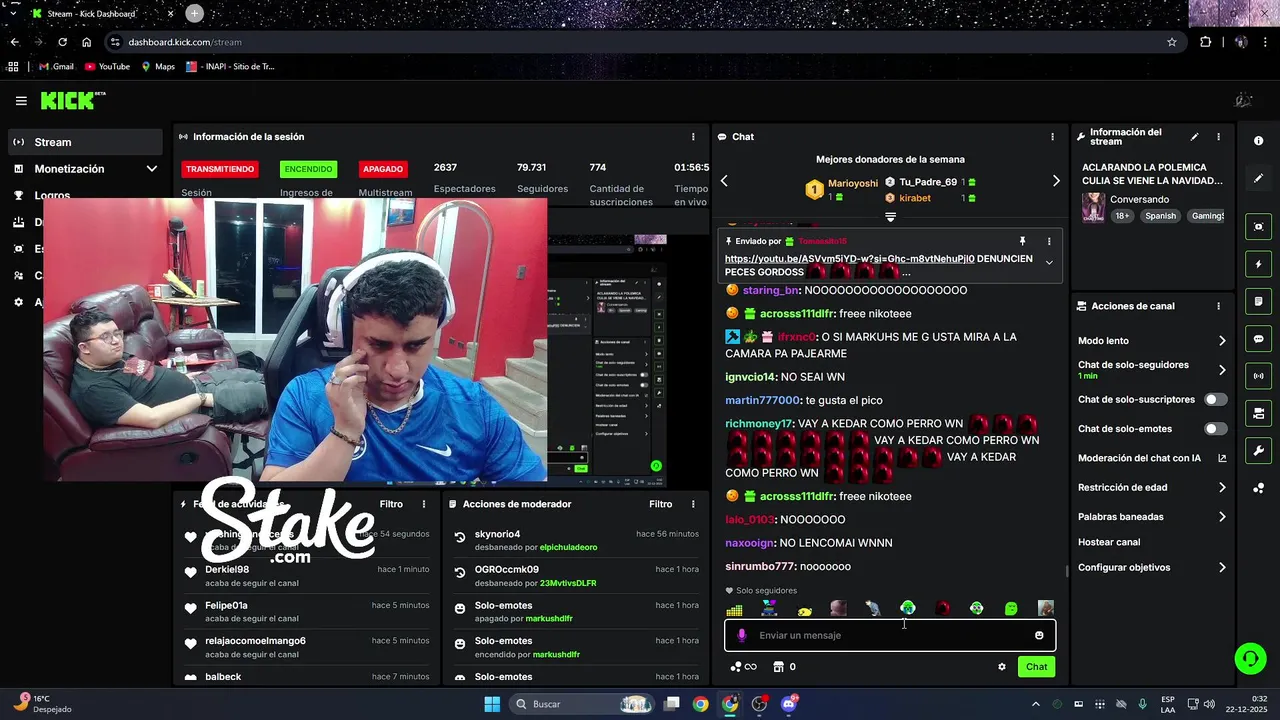Open YouTube bookmark
This screenshot has width=1280, height=720.
[x=107, y=67]
